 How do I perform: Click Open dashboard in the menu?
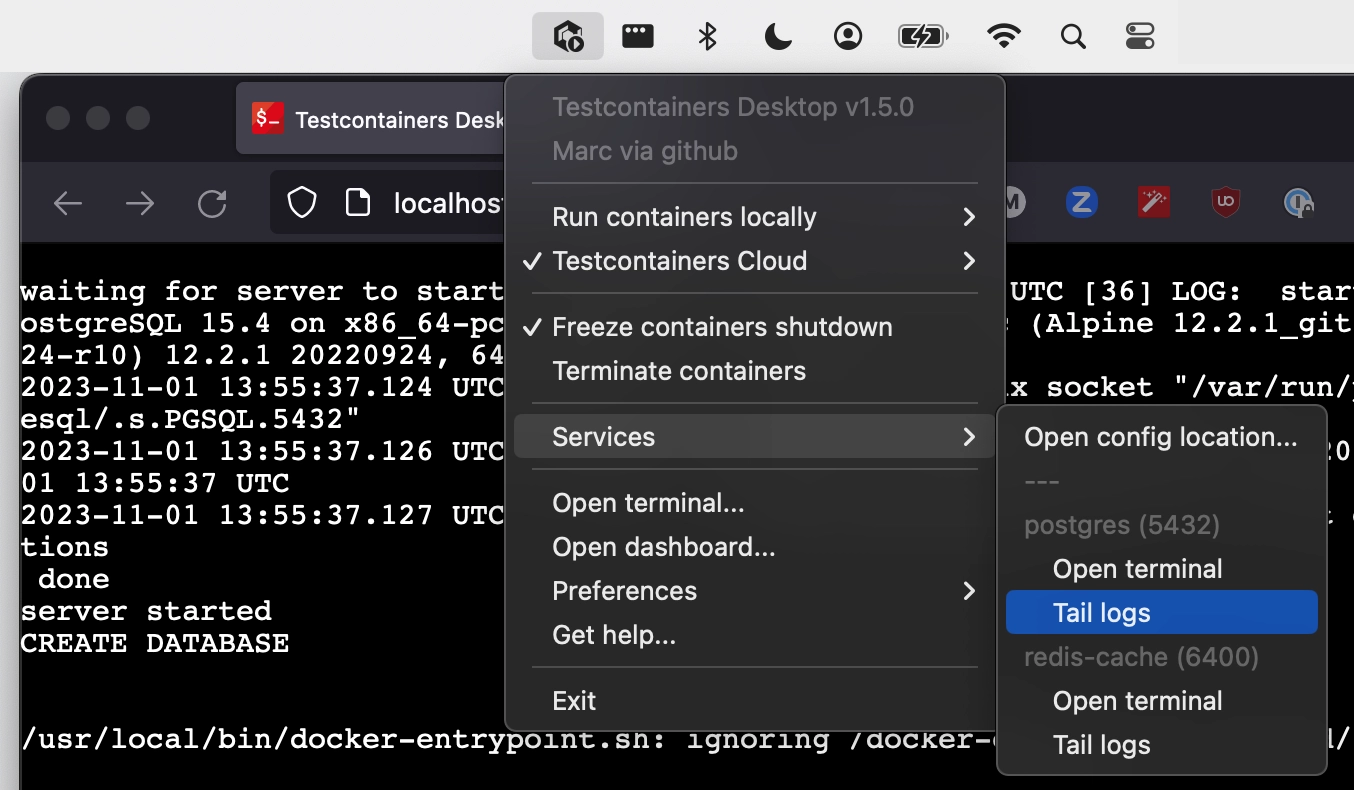663,546
